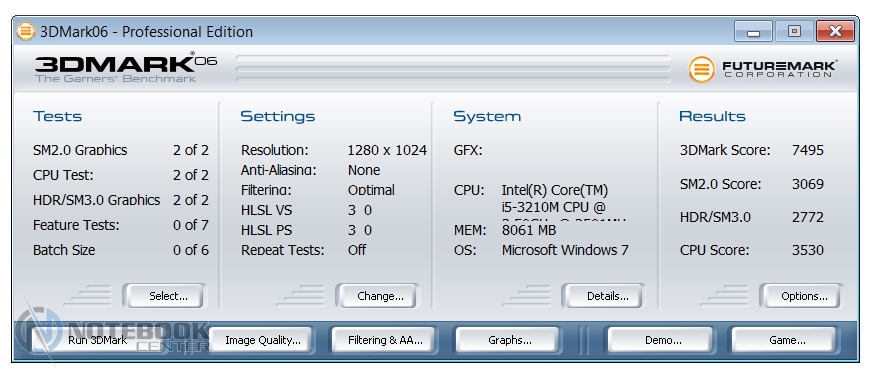Click the HLSL PS setting label

coord(266,230)
